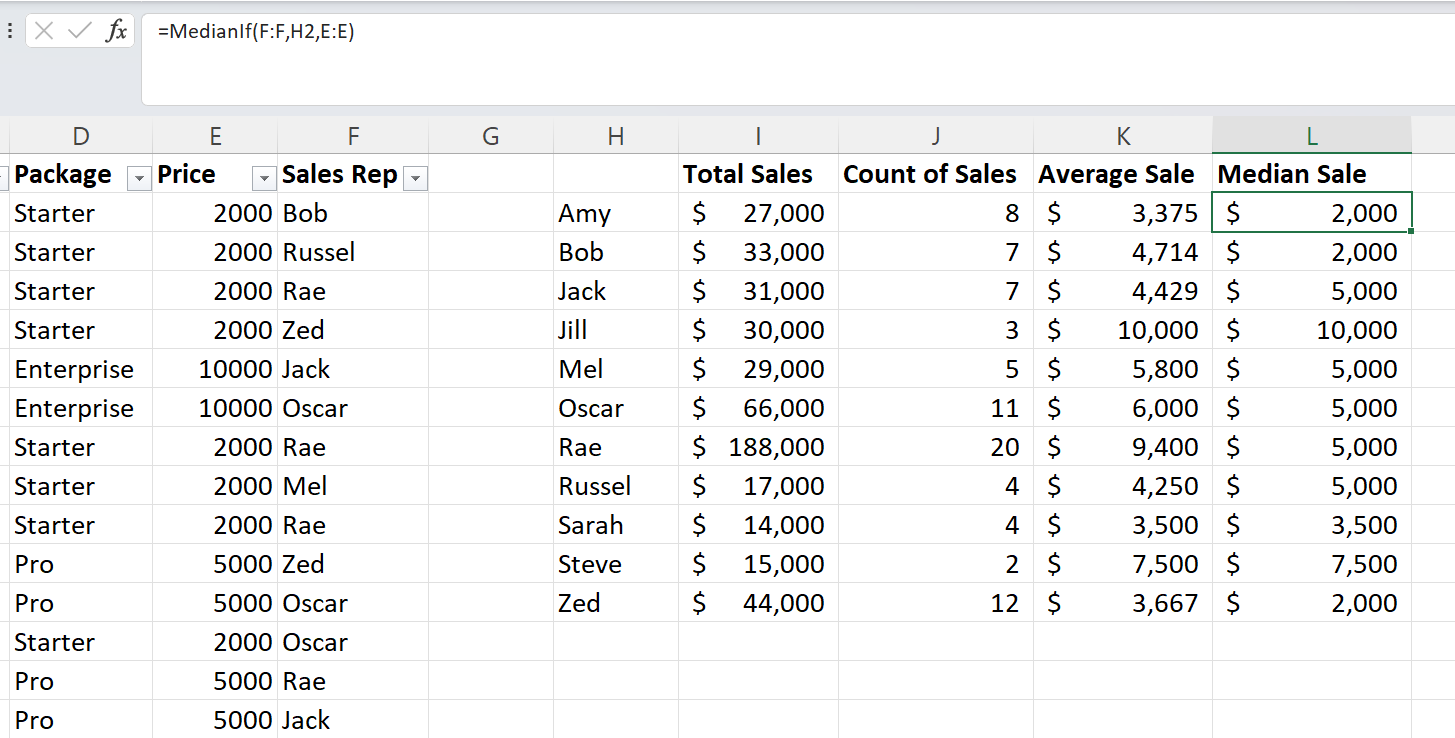Select Steve's Median Sale cell showing 7,500

tap(1311, 564)
